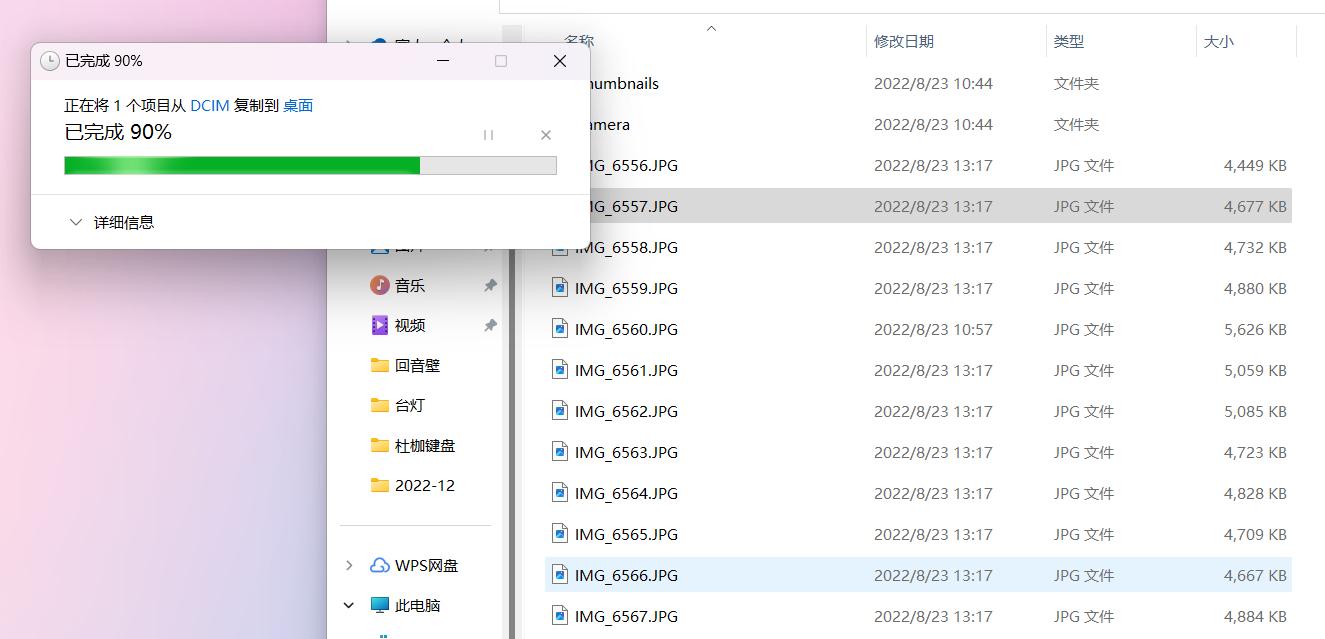Select the 4,732 KB size cell
Image resolution: width=1325 pixels, height=639 pixels.
tap(1255, 247)
